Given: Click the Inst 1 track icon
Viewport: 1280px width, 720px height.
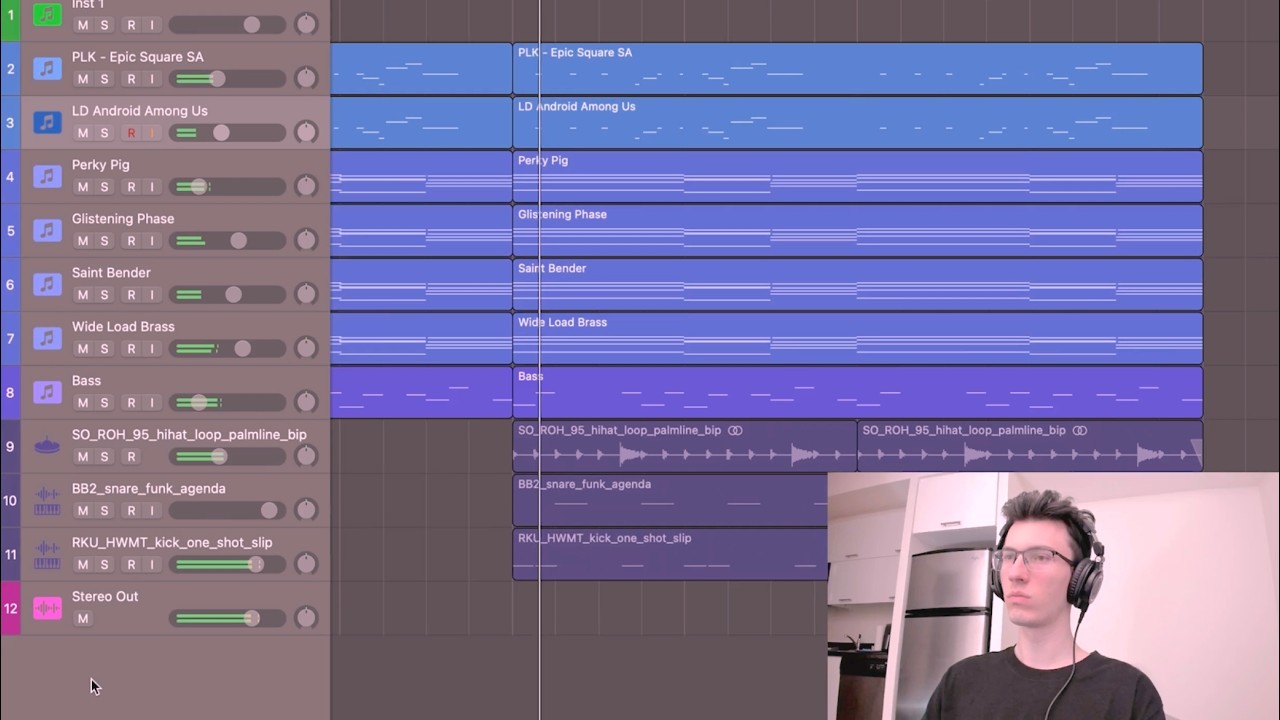Looking at the screenshot, I should pyautogui.click(x=47, y=15).
